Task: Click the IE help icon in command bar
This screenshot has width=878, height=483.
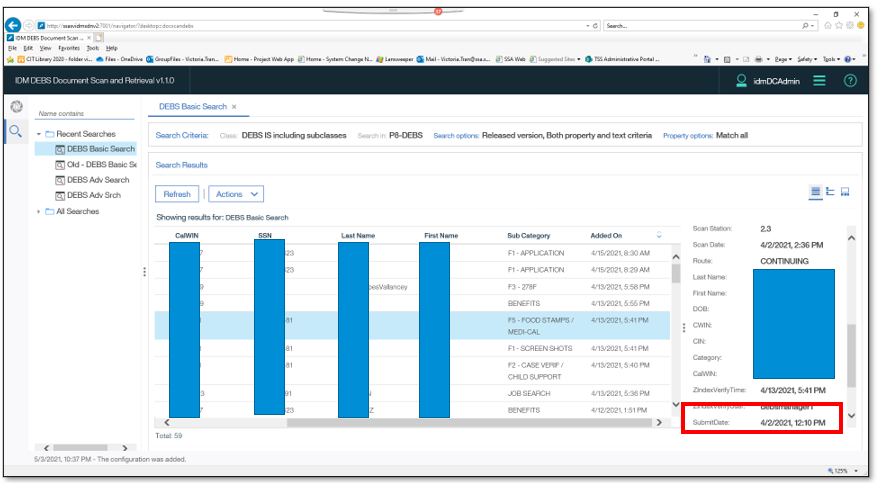Action: (x=848, y=59)
